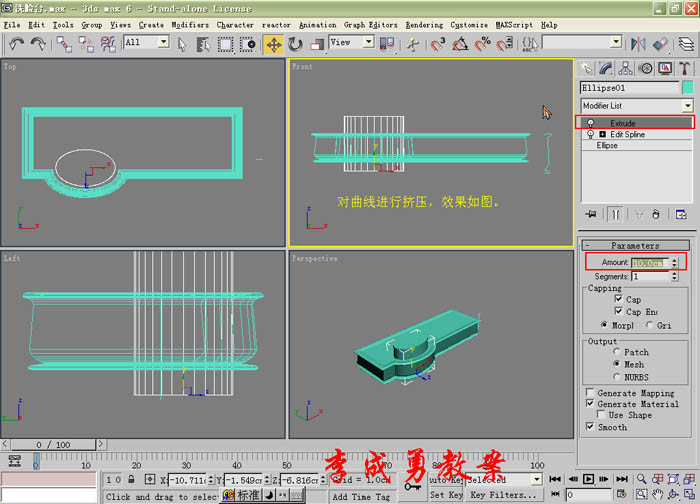Screen dimensions: 700x504
Task: Activate the Select and Scale tool
Action: pos(317,44)
